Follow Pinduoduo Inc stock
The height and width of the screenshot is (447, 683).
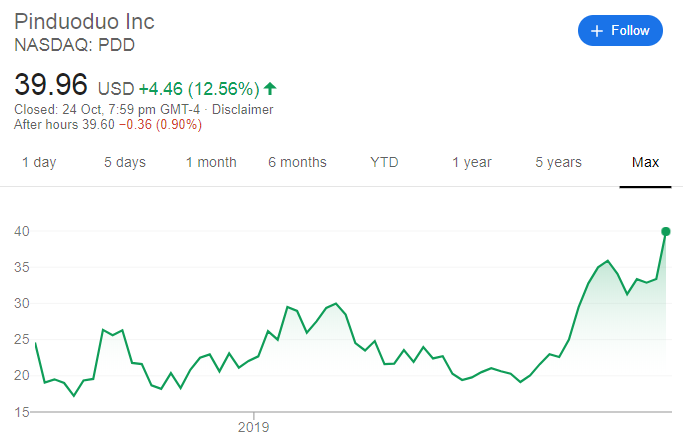[x=620, y=31]
